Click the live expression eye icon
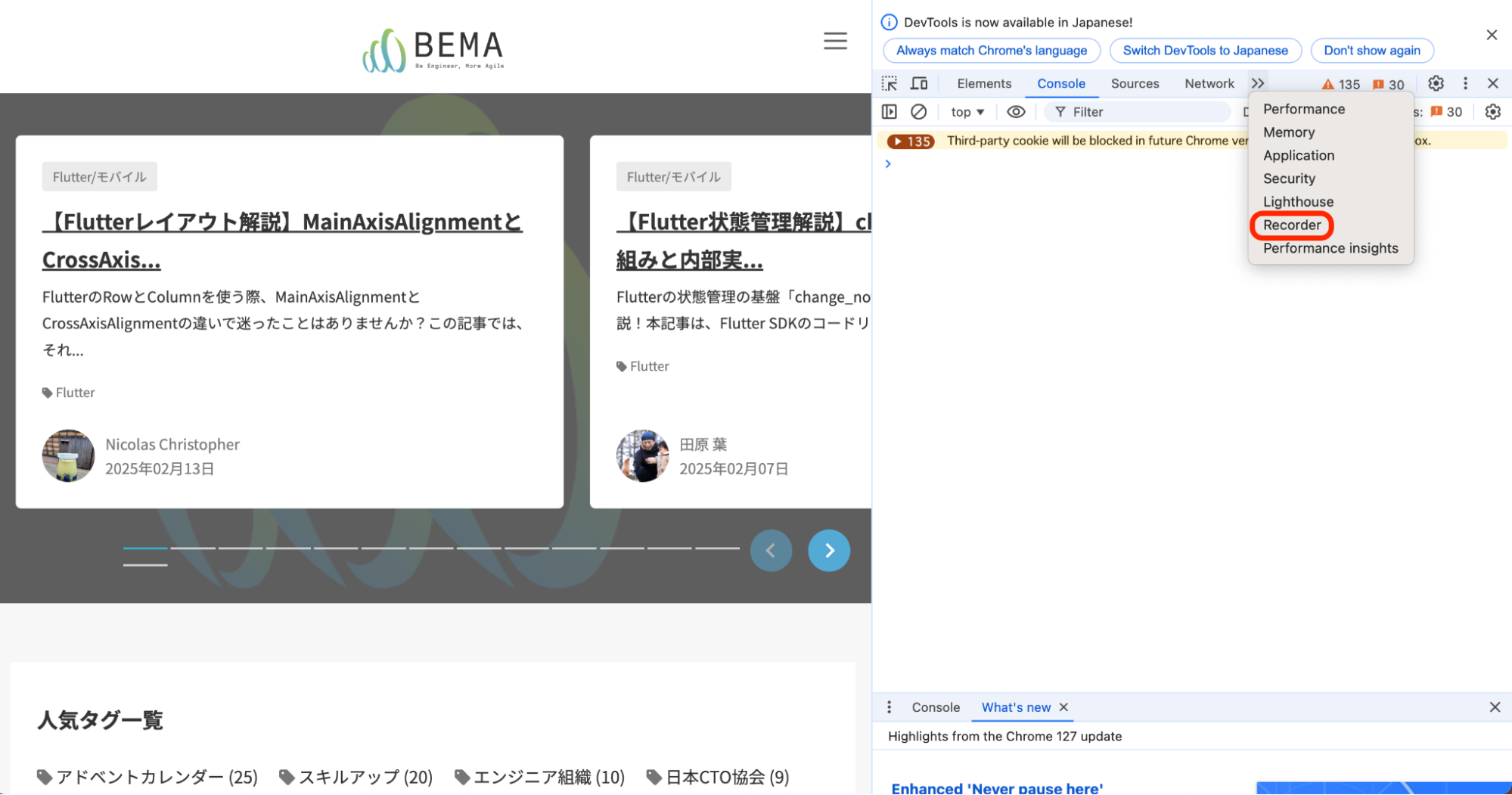1512x795 pixels. click(x=1016, y=112)
